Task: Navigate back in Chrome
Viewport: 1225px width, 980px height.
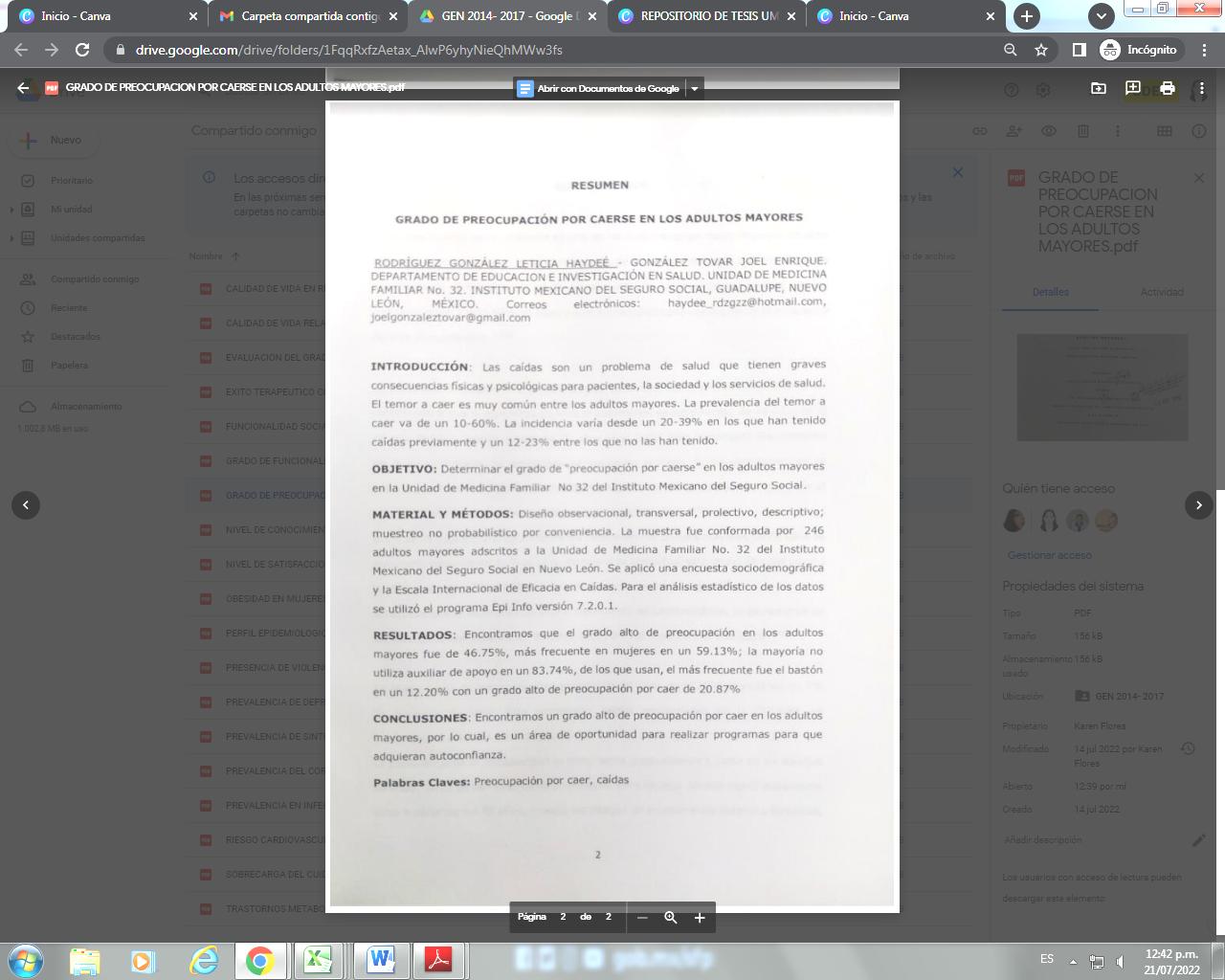Action: [21, 50]
